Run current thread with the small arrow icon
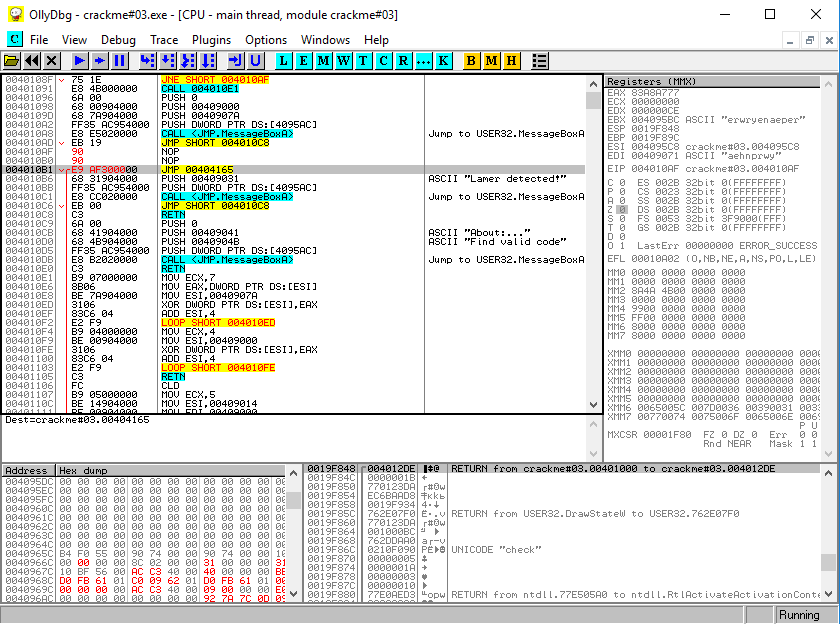Image resolution: width=840 pixels, height=624 pixels. [x=100, y=61]
